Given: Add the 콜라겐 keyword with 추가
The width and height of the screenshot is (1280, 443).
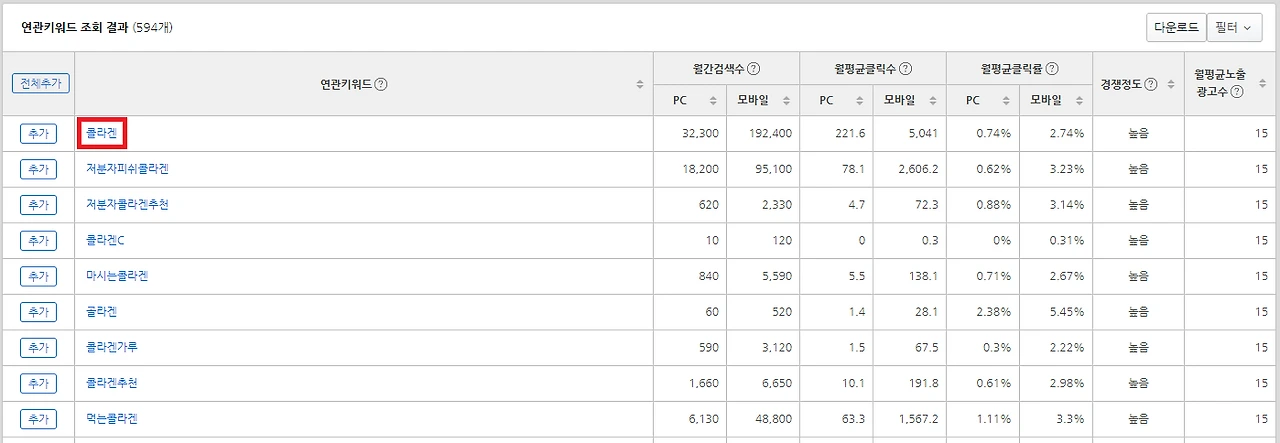Looking at the screenshot, I should point(38,133).
